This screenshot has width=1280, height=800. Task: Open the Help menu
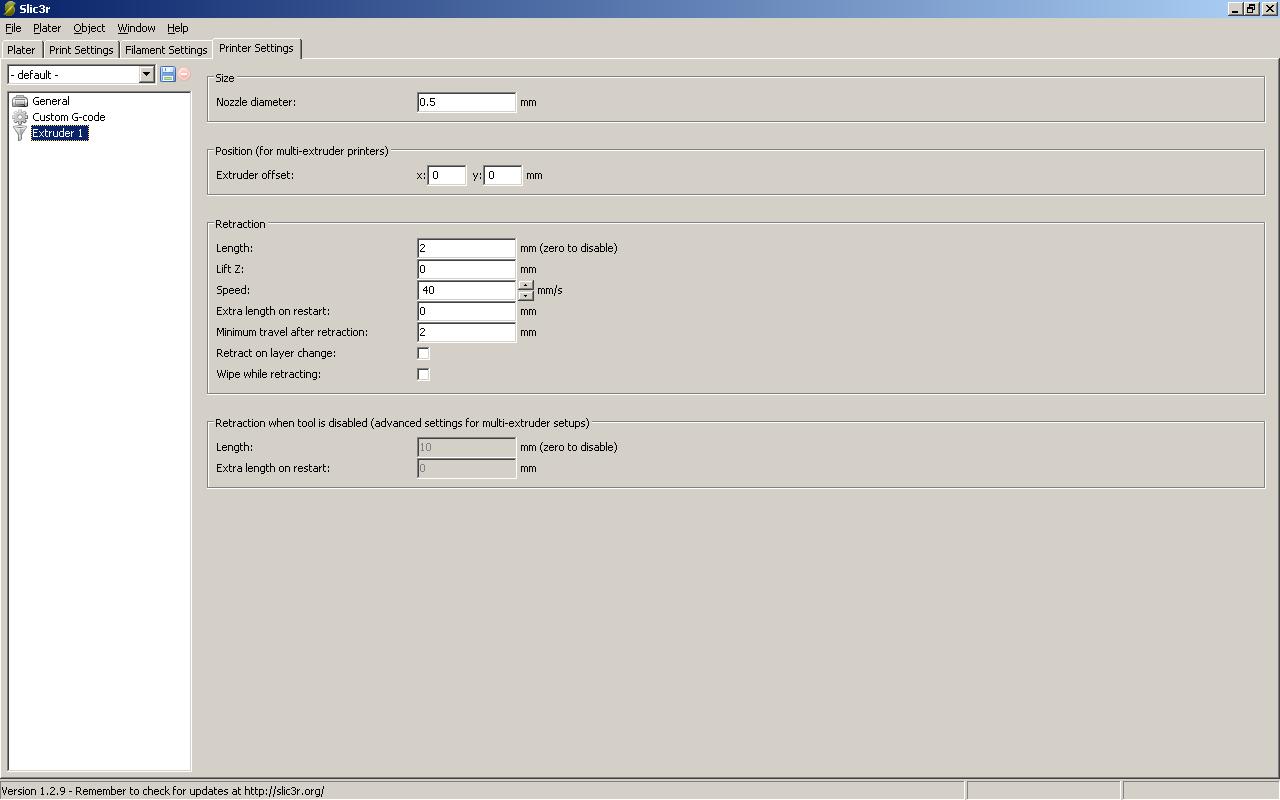178,28
